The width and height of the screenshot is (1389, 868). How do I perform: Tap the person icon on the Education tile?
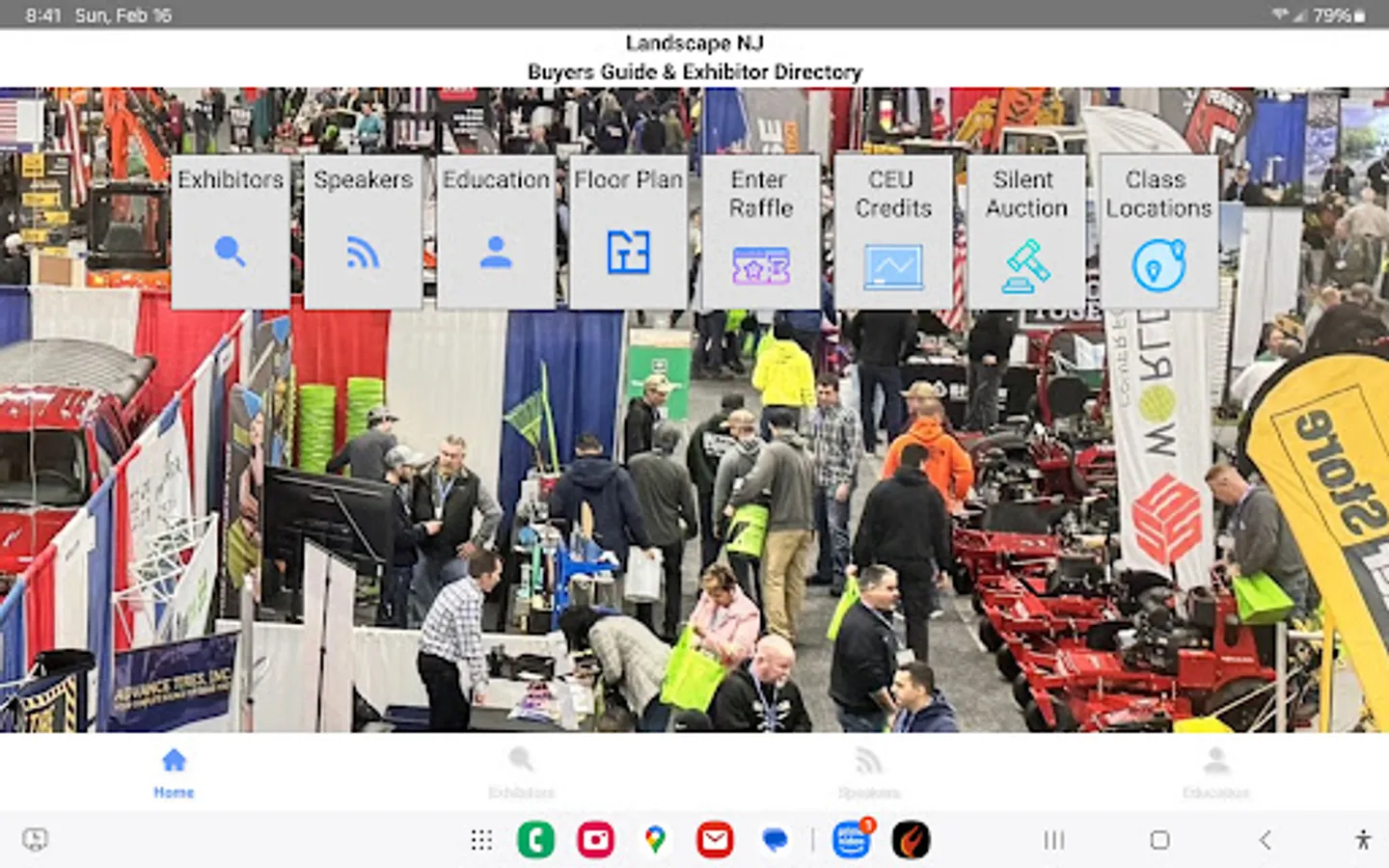click(x=496, y=252)
